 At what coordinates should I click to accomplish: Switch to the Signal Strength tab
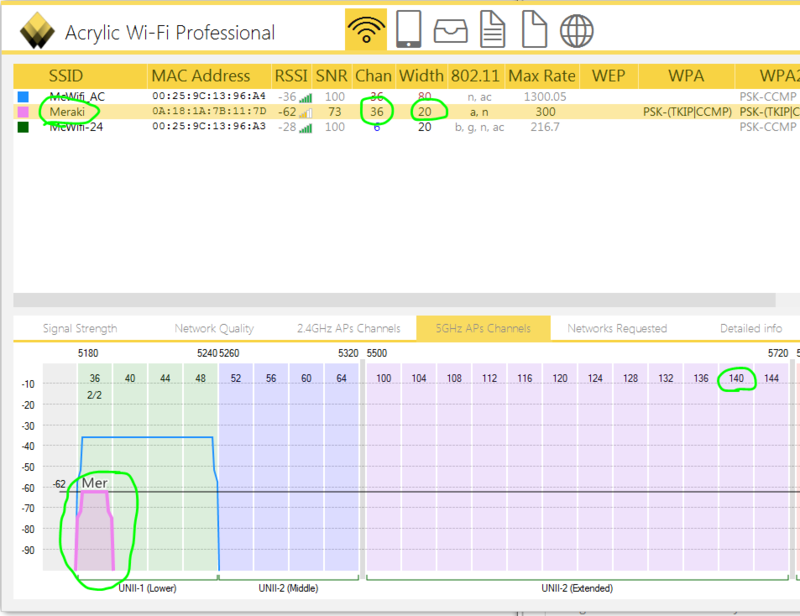(80, 328)
